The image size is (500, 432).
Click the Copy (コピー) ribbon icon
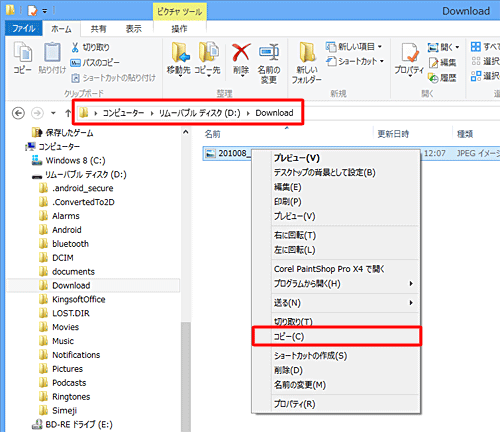[23, 53]
